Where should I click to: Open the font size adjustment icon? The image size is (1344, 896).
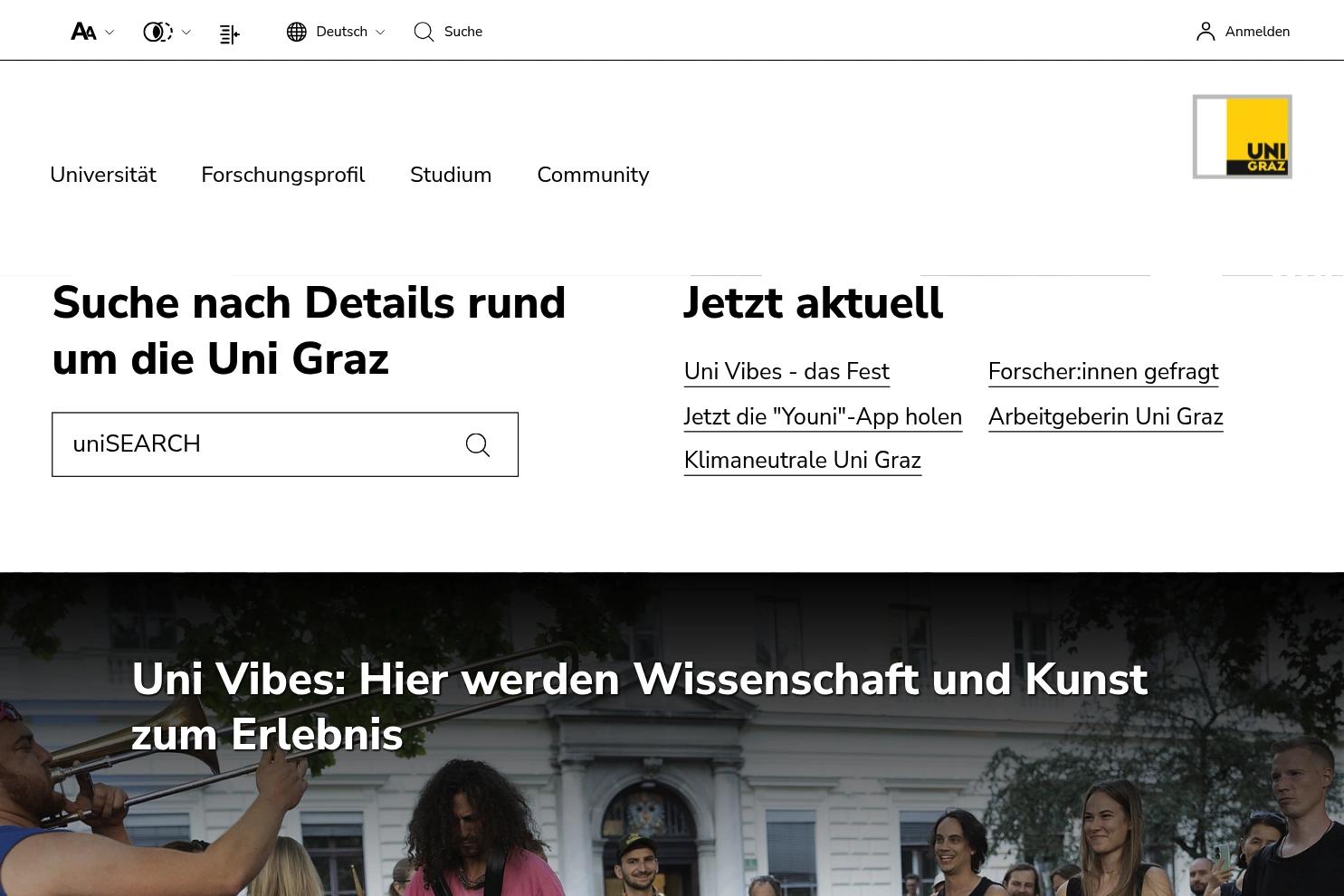click(x=83, y=32)
